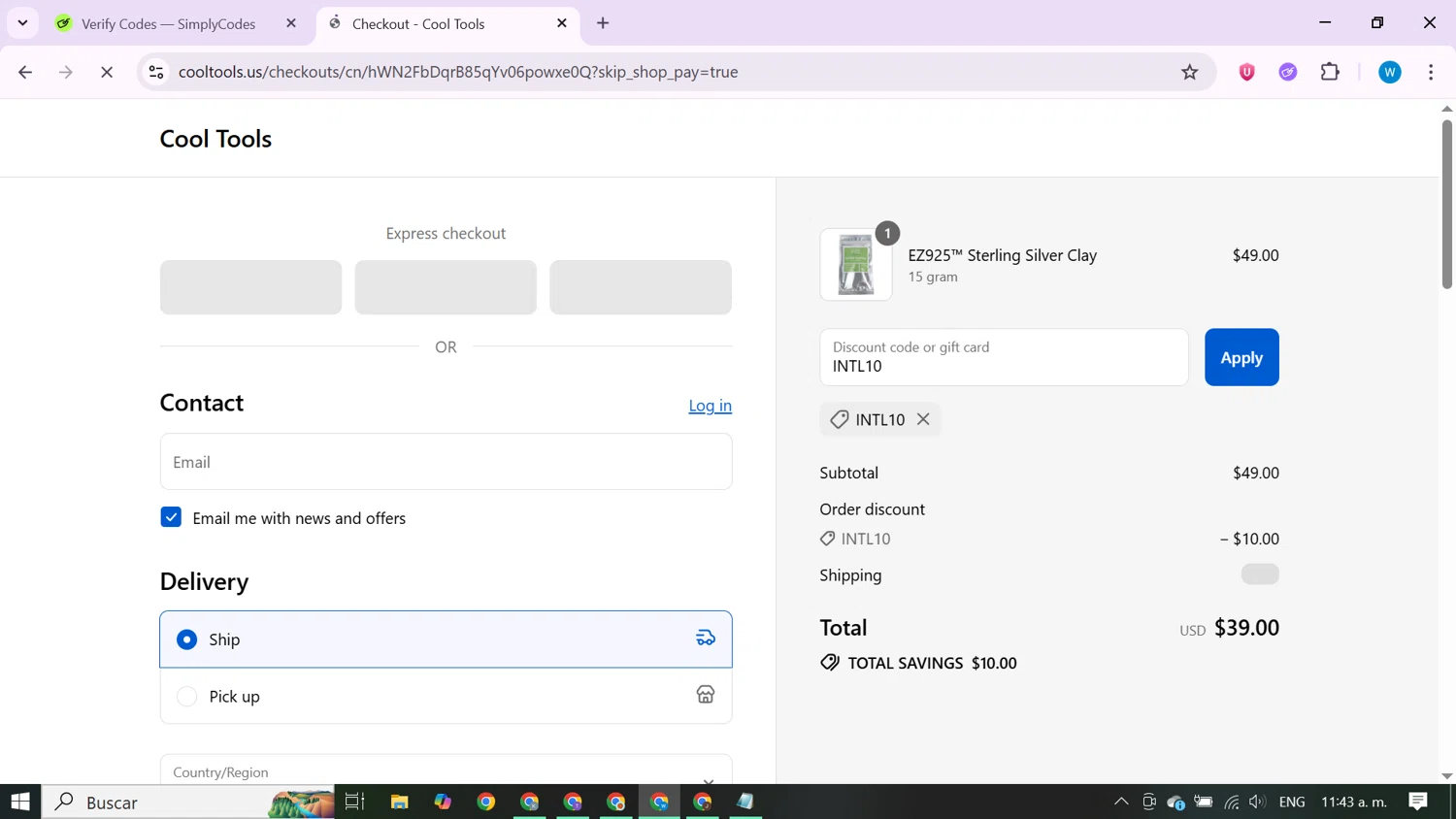Switch to the Verify Codes SimplyCodes tab
1456x819 pixels.
coord(168,23)
